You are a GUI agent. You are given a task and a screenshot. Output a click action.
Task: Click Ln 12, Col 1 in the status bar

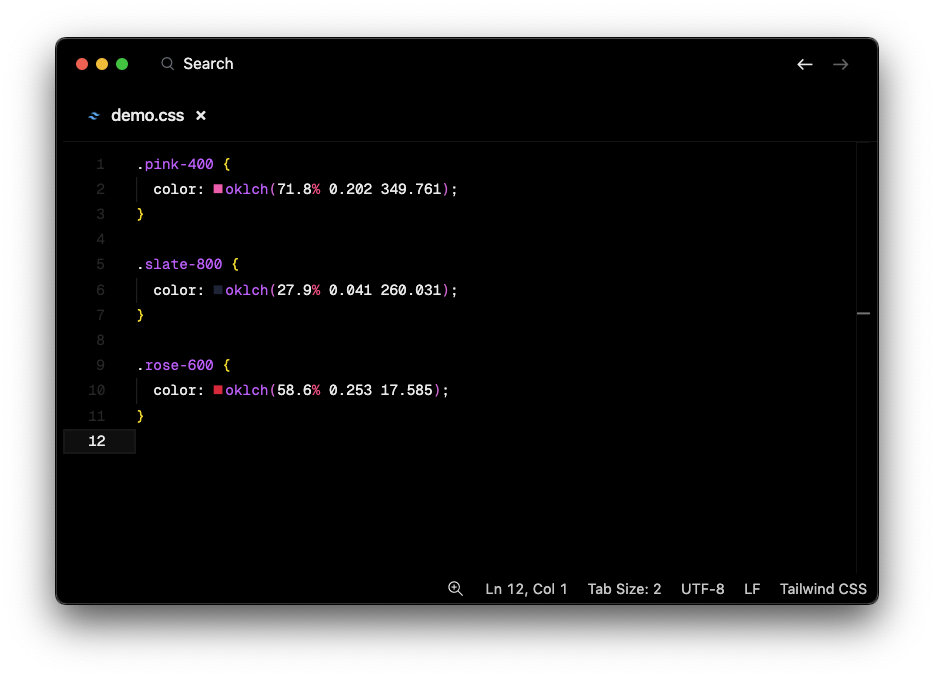[x=526, y=589]
